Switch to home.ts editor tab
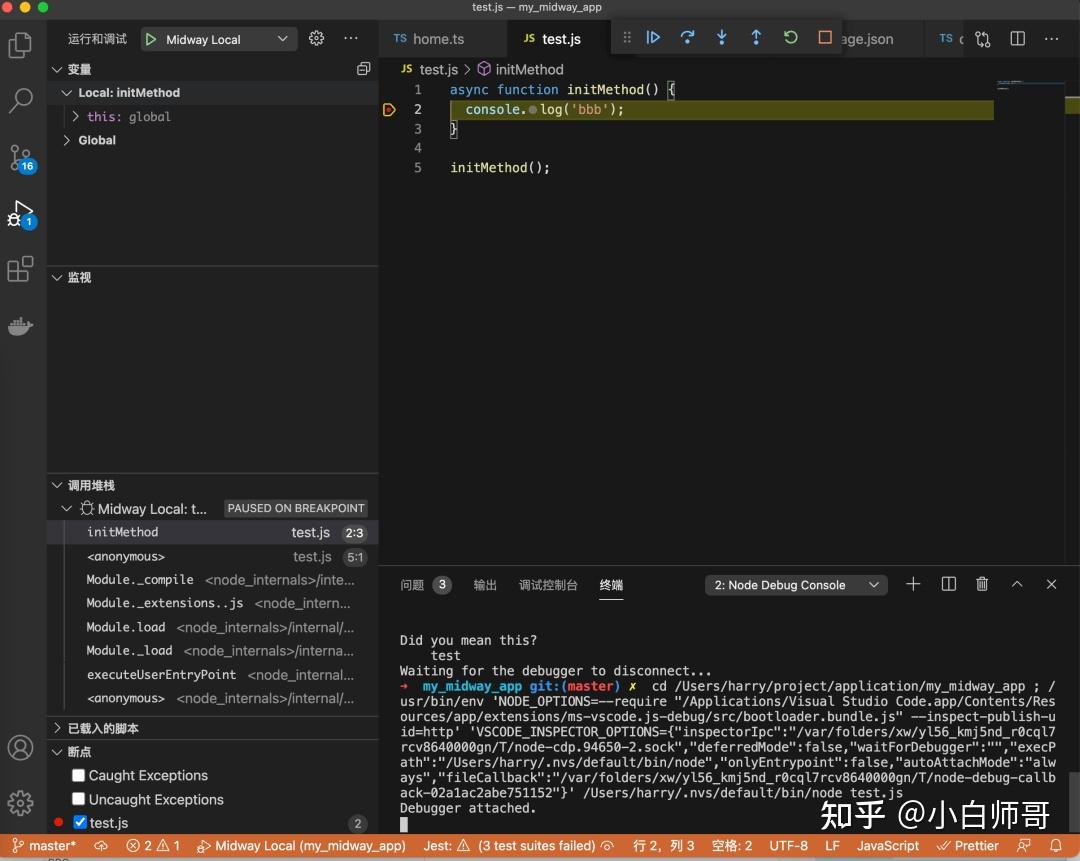This screenshot has width=1080, height=861. [443, 39]
